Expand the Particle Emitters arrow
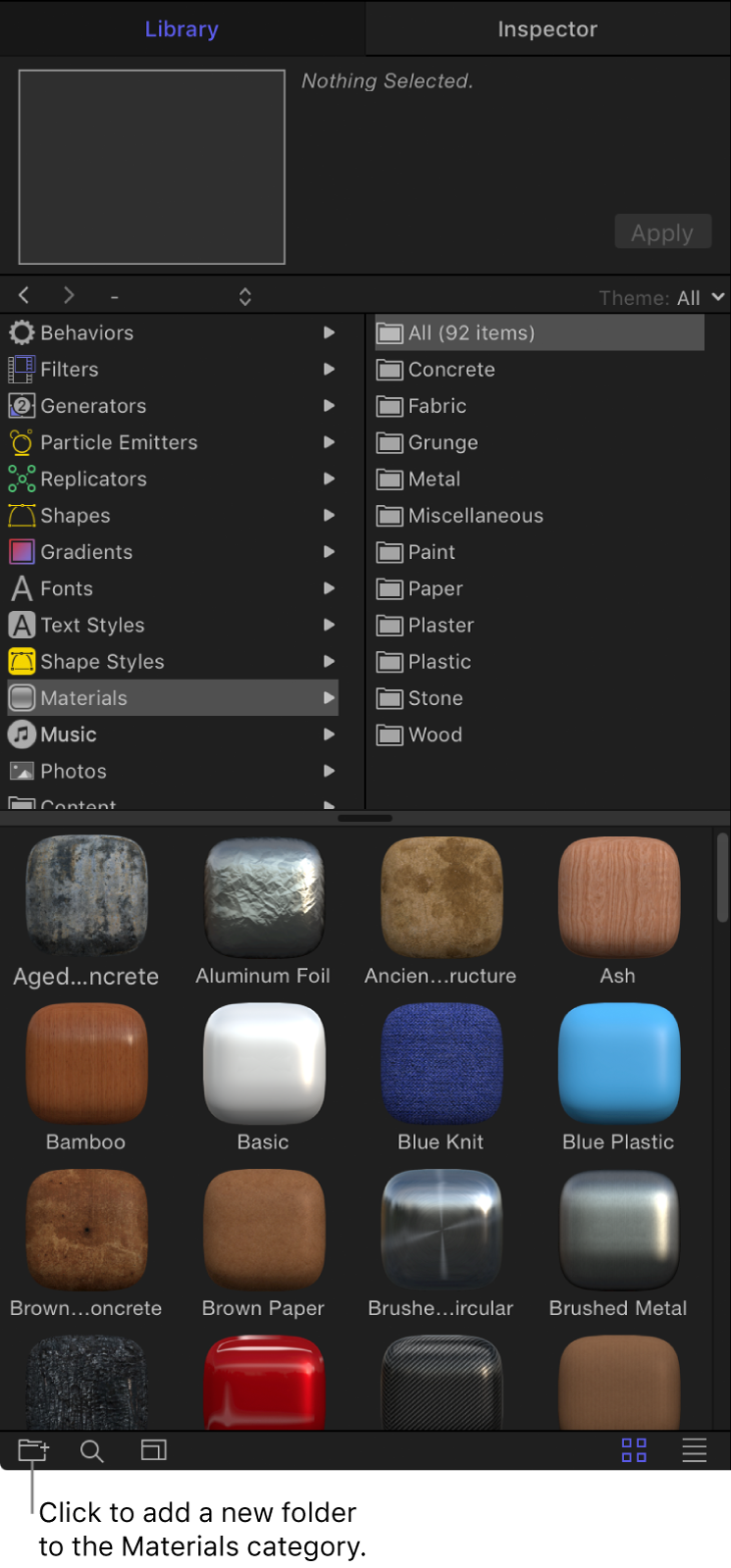The width and height of the screenshot is (731, 1568). tap(329, 442)
